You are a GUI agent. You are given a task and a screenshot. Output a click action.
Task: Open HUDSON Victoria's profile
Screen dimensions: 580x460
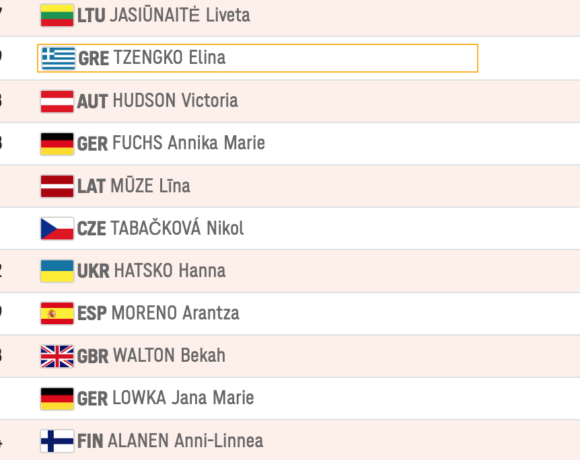click(175, 101)
